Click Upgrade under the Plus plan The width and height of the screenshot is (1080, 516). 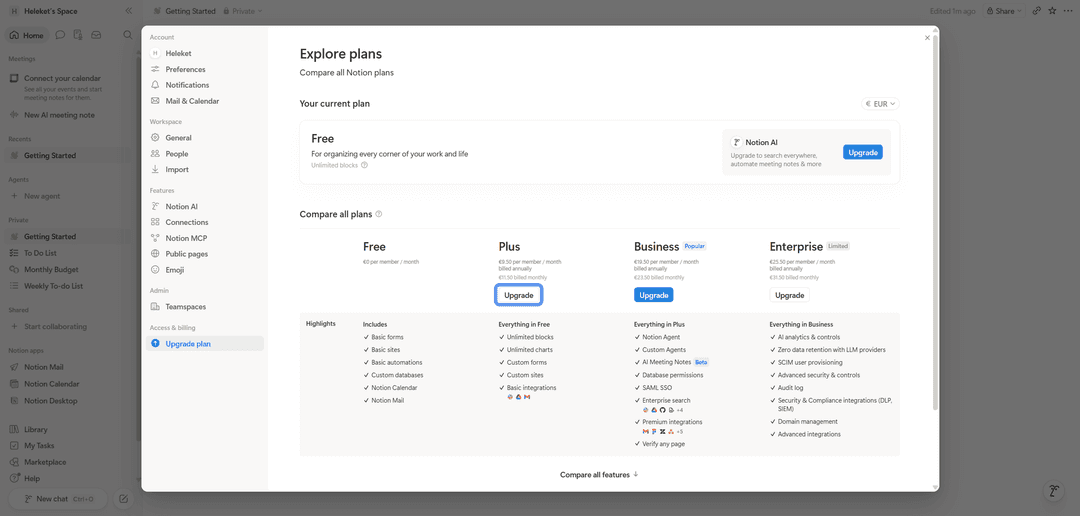click(519, 295)
